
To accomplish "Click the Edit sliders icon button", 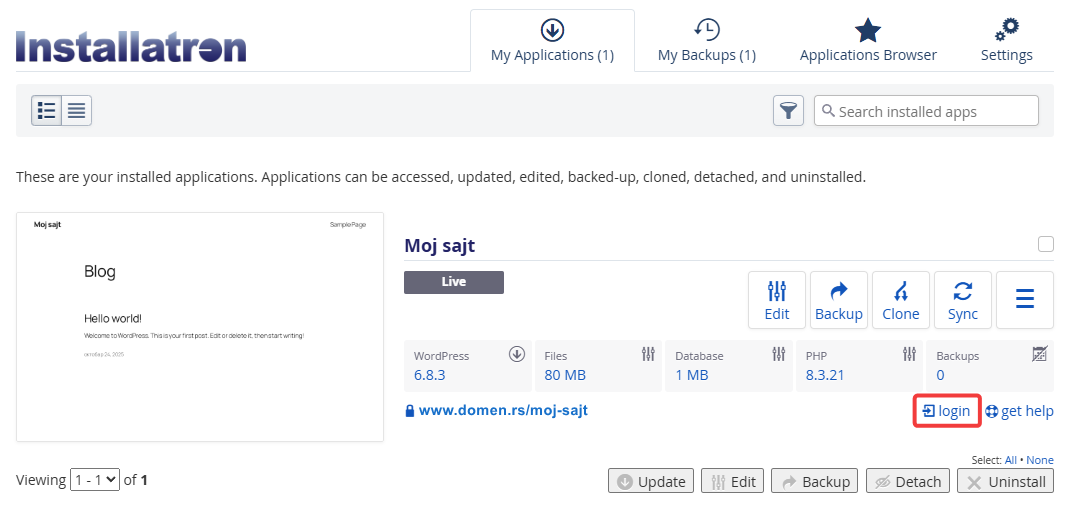I will pyautogui.click(x=777, y=300).
